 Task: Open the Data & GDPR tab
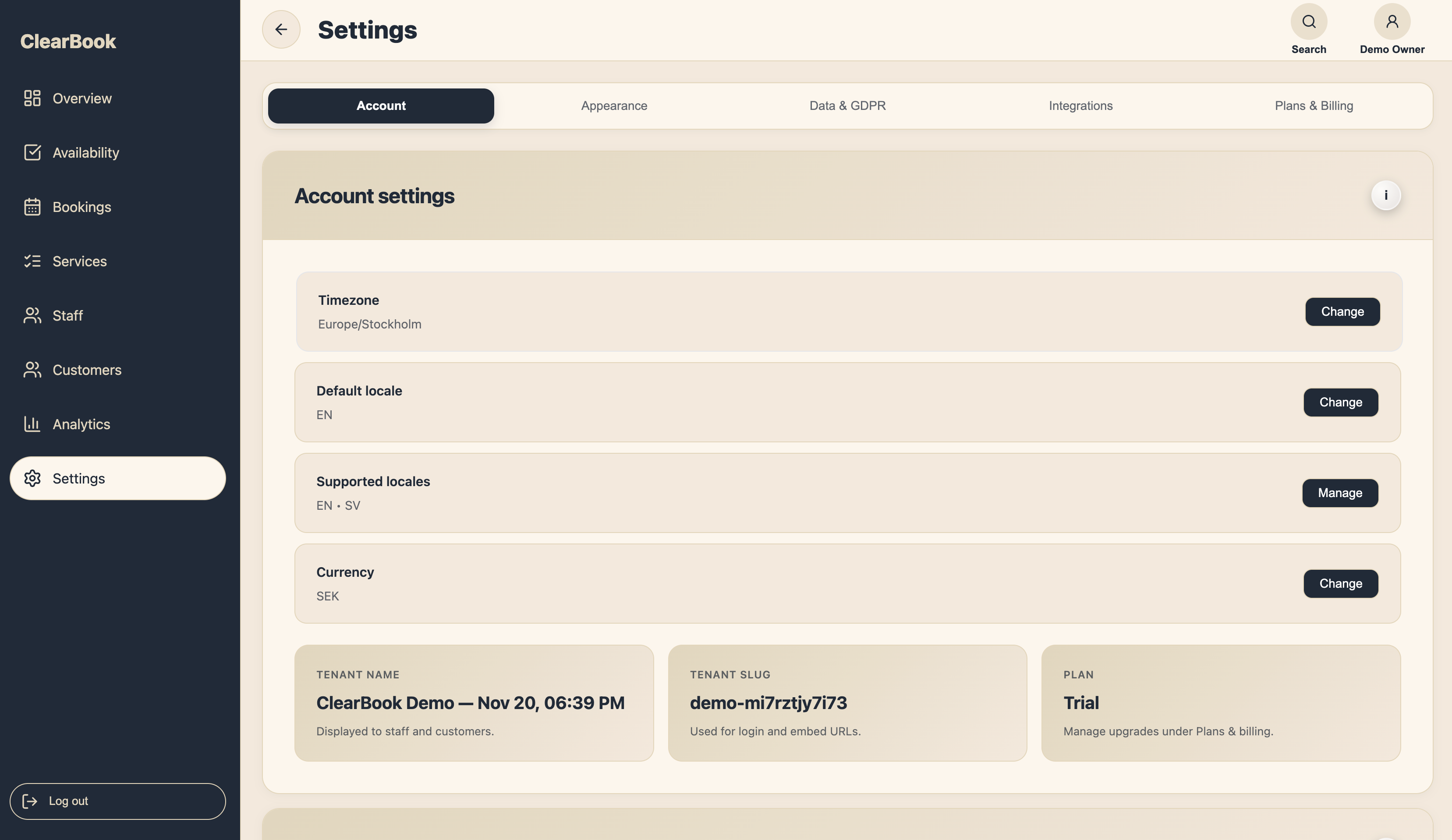click(847, 106)
